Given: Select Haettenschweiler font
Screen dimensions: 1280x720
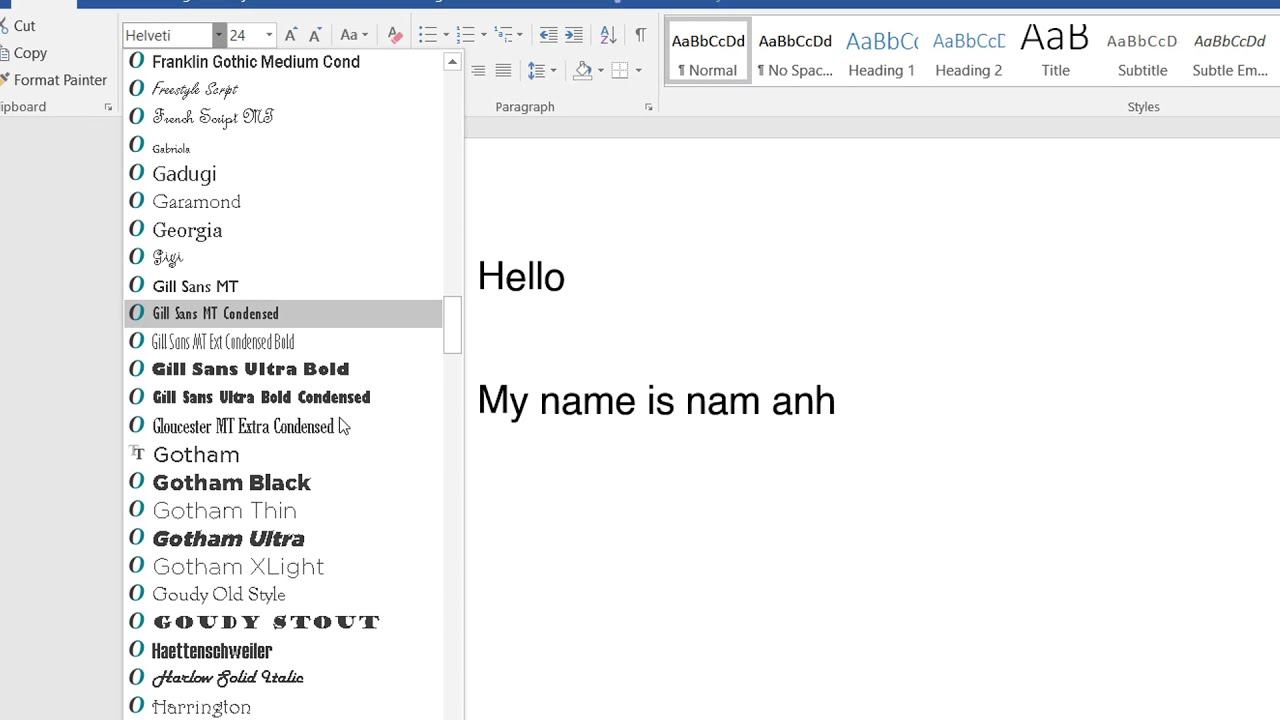Looking at the screenshot, I should coord(283,650).
